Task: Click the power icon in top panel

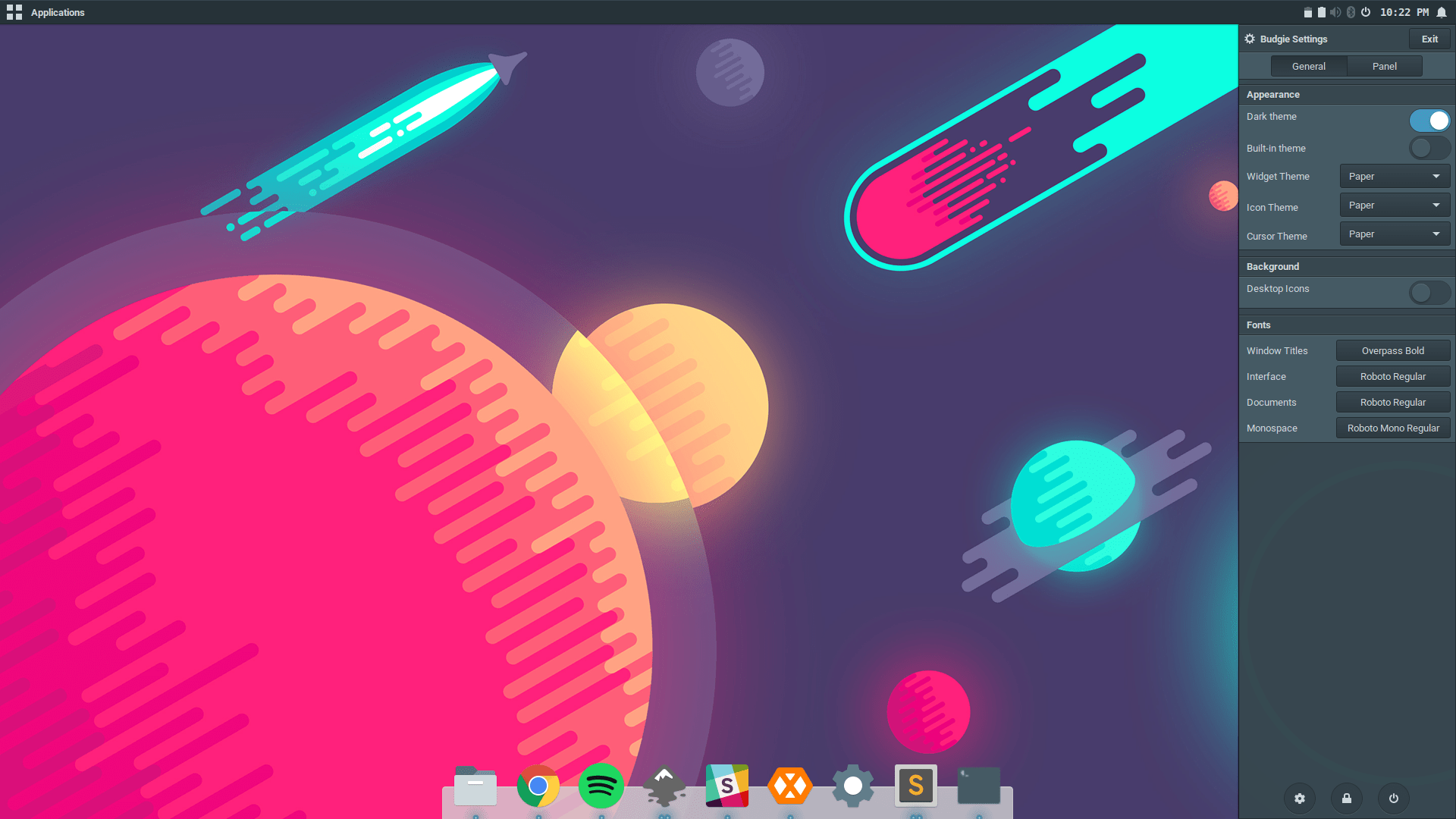Action: pyautogui.click(x=1366, y=12)
